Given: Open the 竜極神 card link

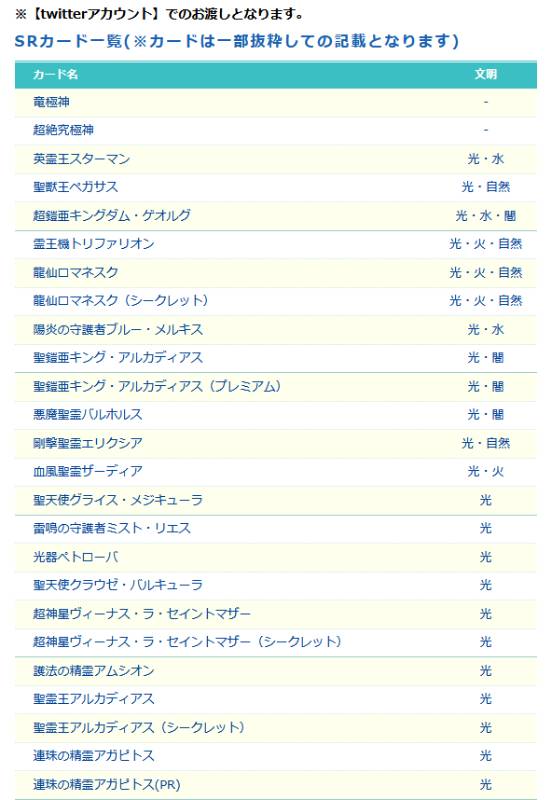Looking at the screenshot, I should click(x=51, y=102).
